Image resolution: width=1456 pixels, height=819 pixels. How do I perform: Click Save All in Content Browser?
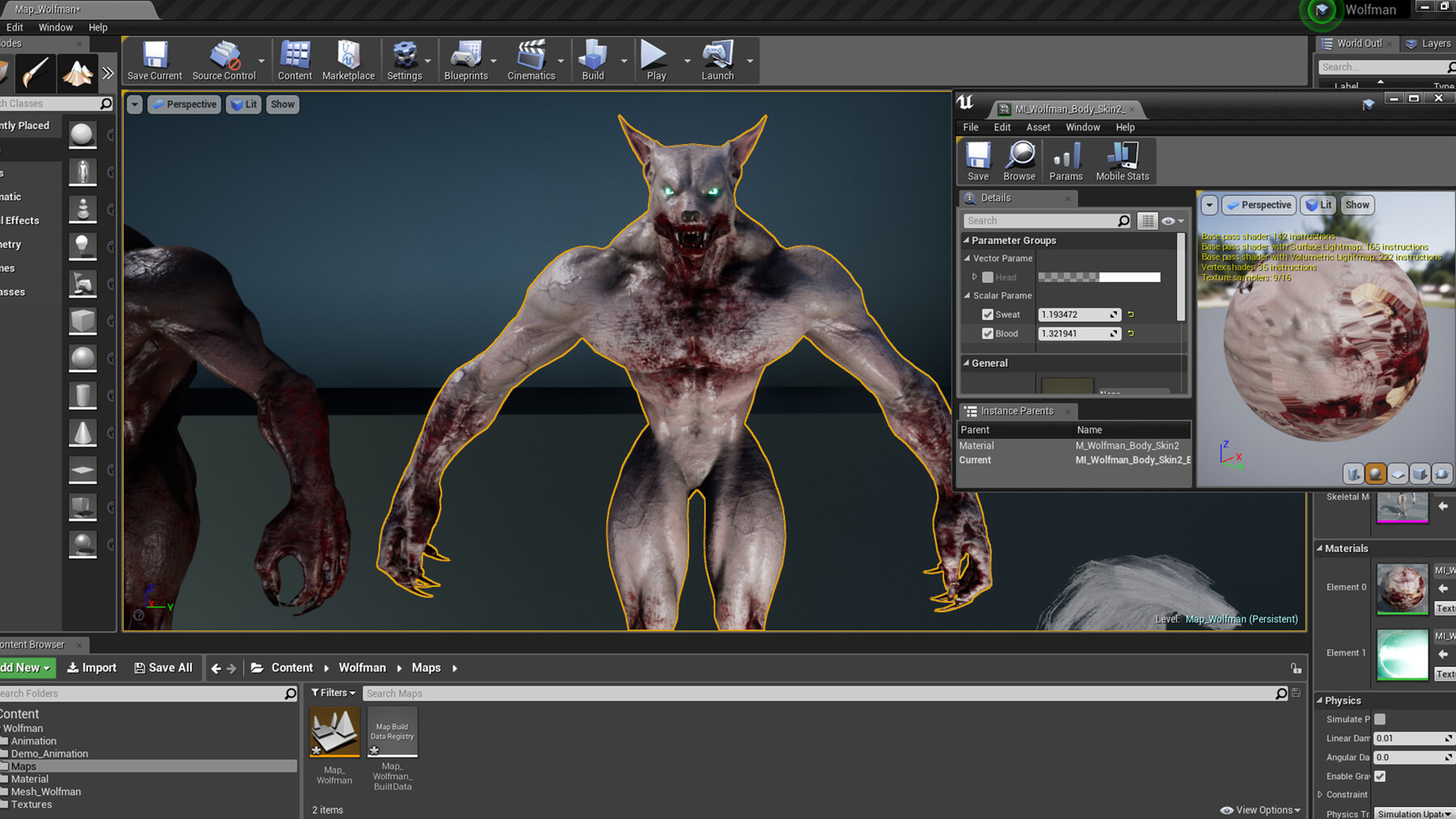pyautogui.click(x=163, y=668)
